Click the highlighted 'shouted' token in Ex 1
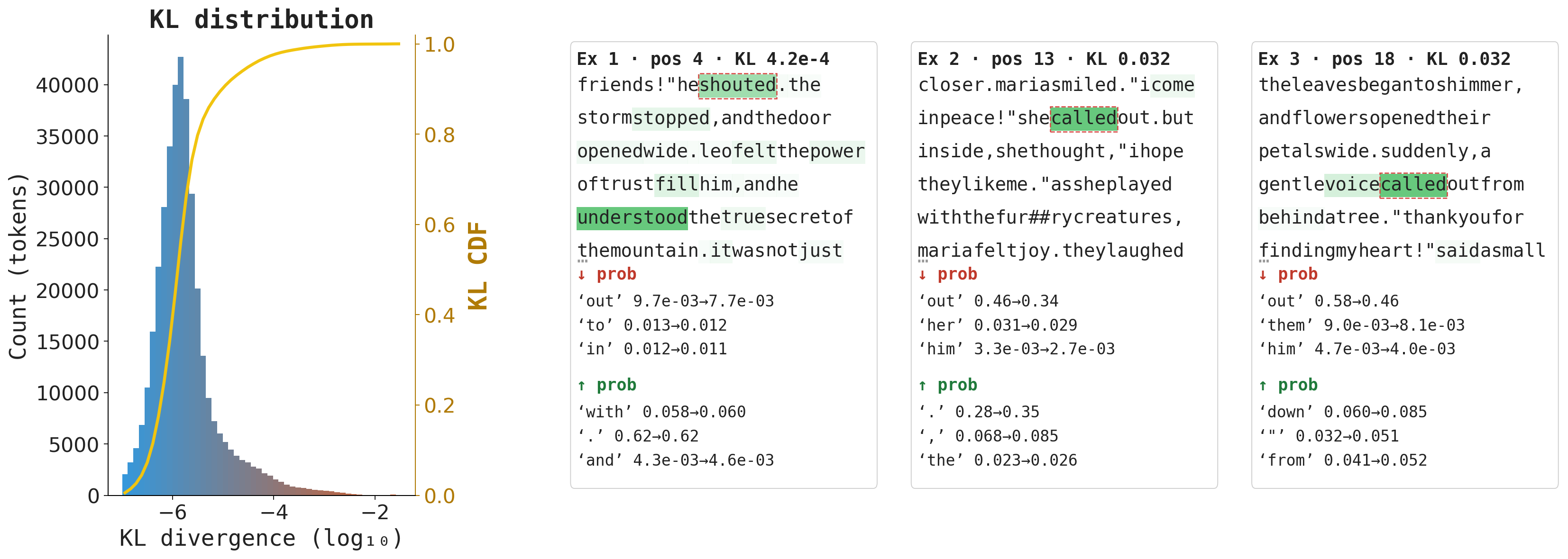 click(x=737, y=85)
